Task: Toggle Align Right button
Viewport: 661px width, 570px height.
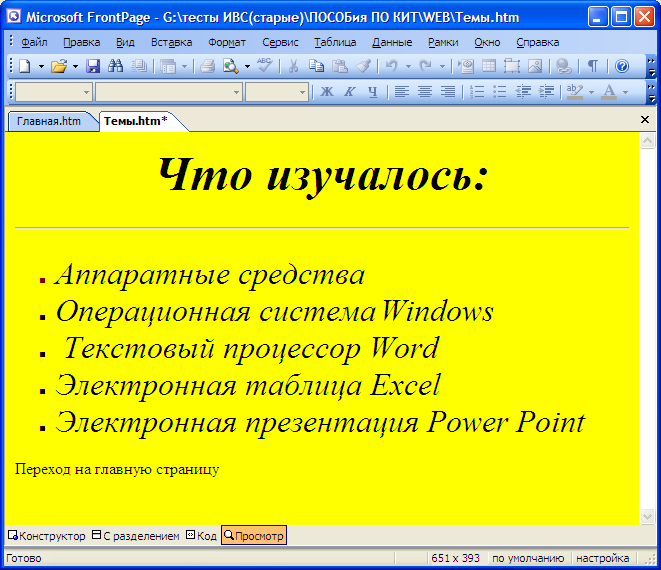Action: click(448, 91)
